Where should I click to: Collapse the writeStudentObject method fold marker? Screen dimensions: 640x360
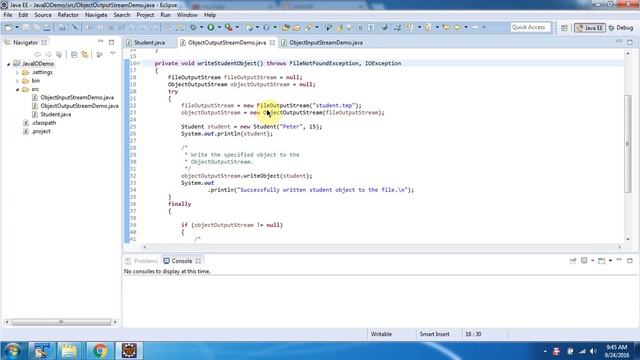click(x=139, y=63)
